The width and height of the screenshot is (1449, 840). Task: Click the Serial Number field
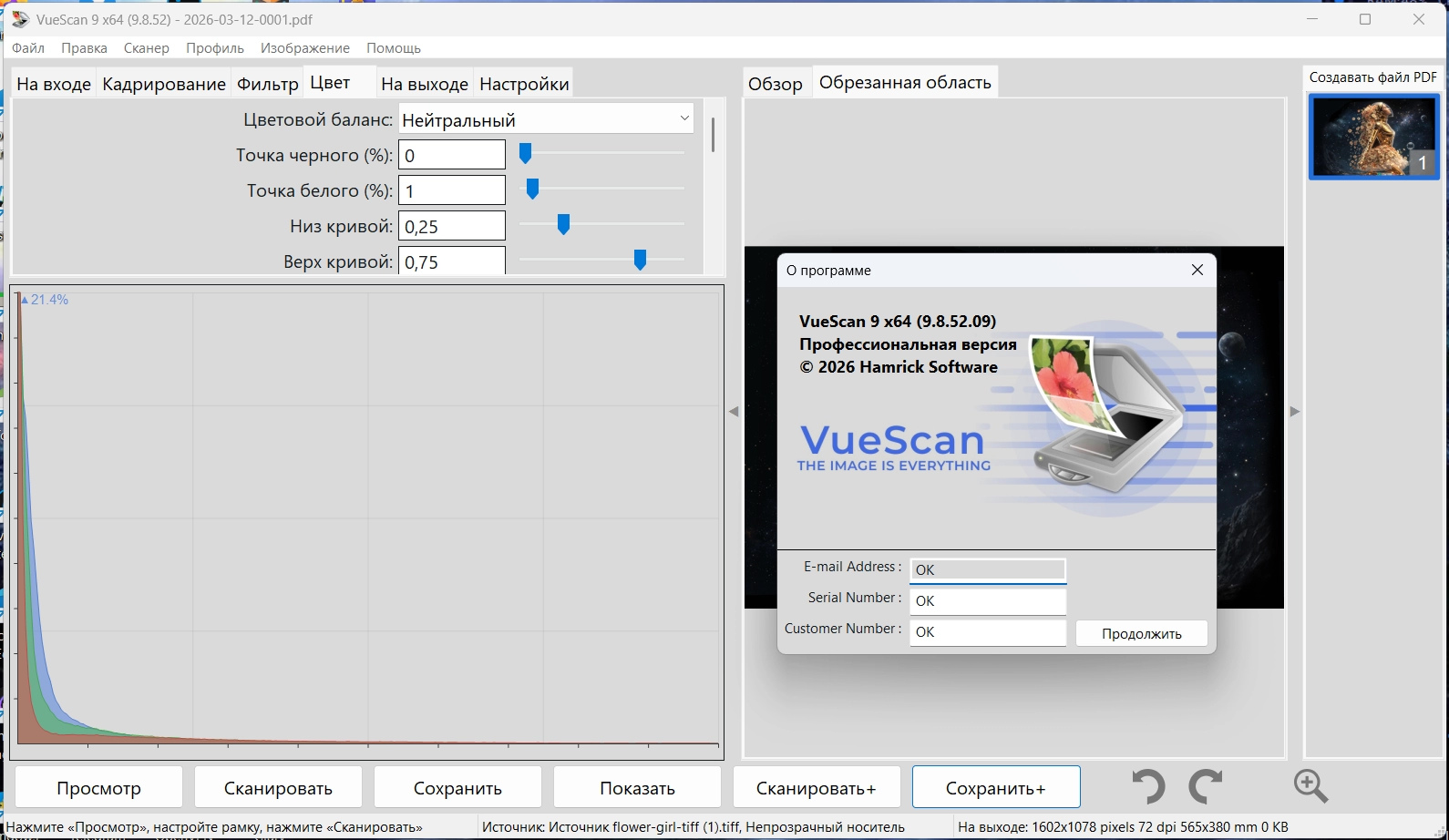tap(988, 600)
